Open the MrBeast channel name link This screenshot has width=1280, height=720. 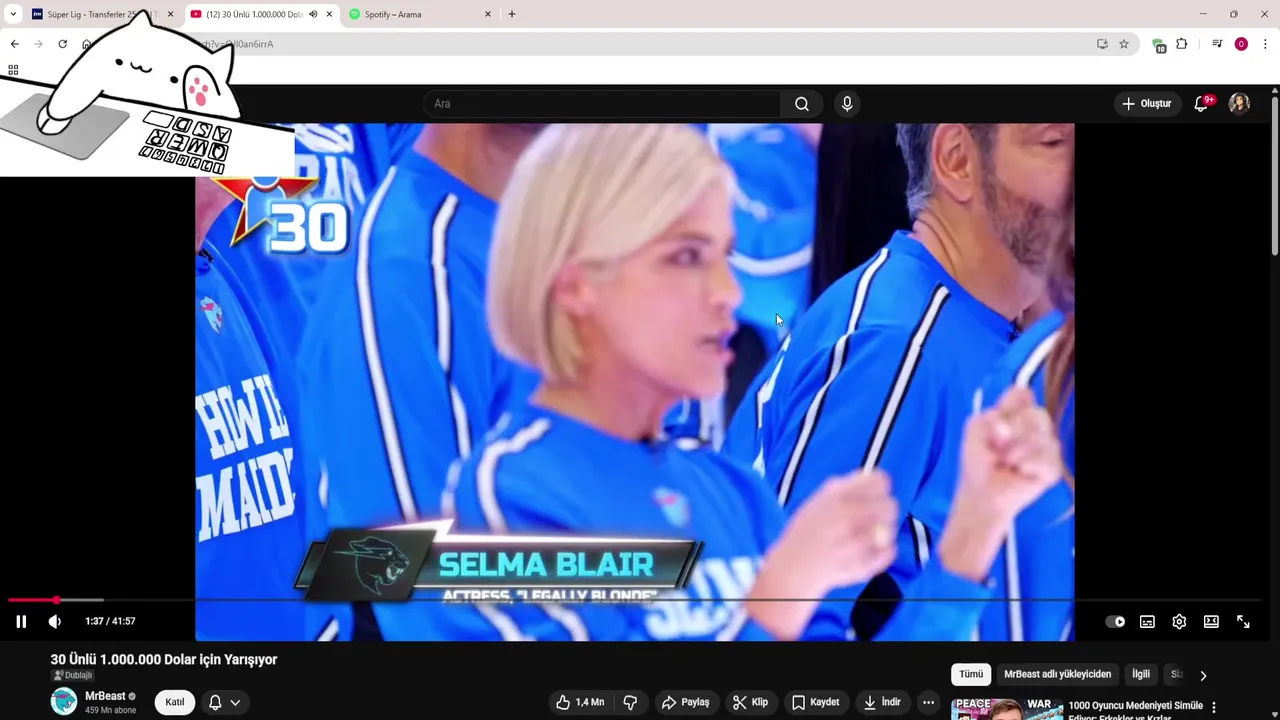[105, 696]
